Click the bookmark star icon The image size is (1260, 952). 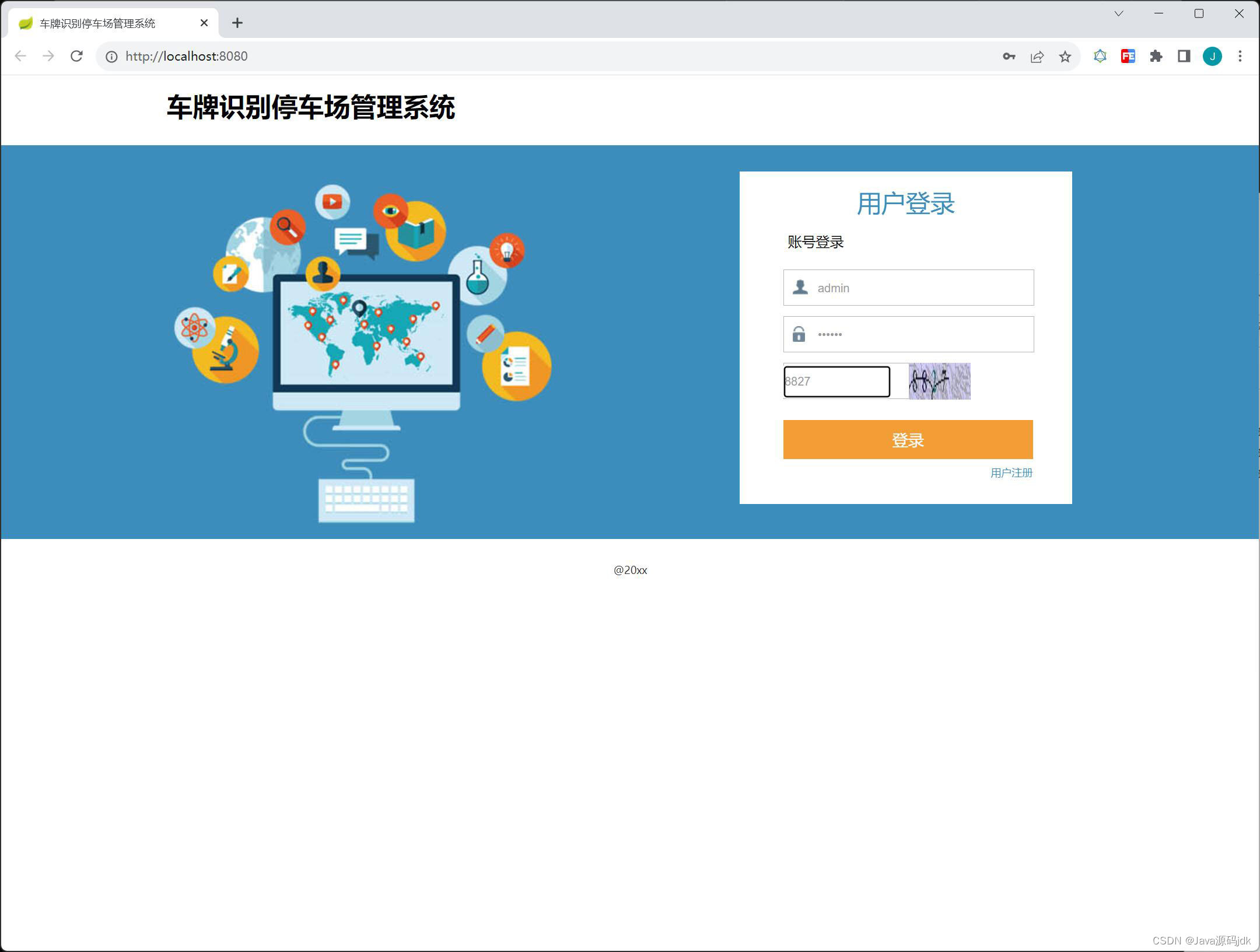click(x=1065, y=57)
